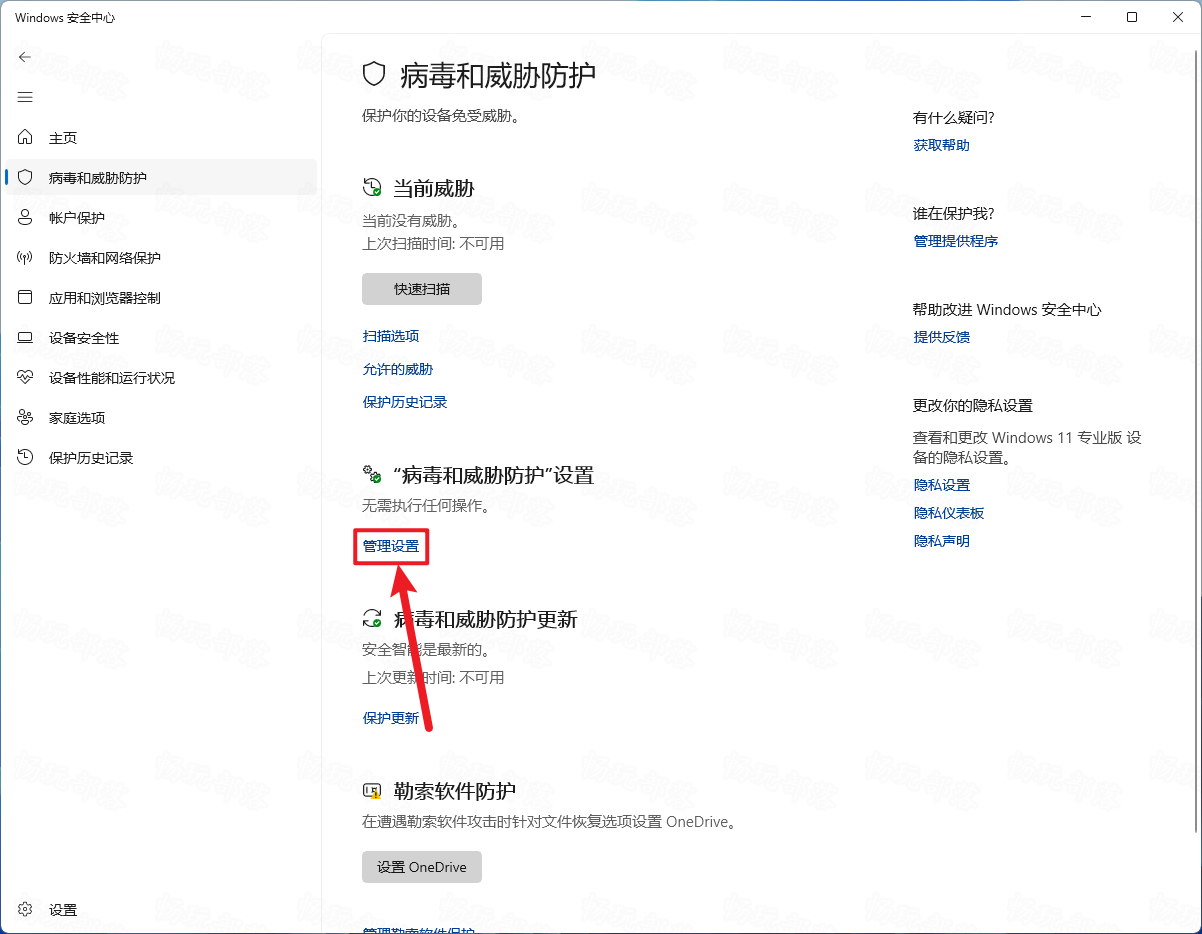Minimize the Windows 安全中心 window

(x=1086, y=17)
